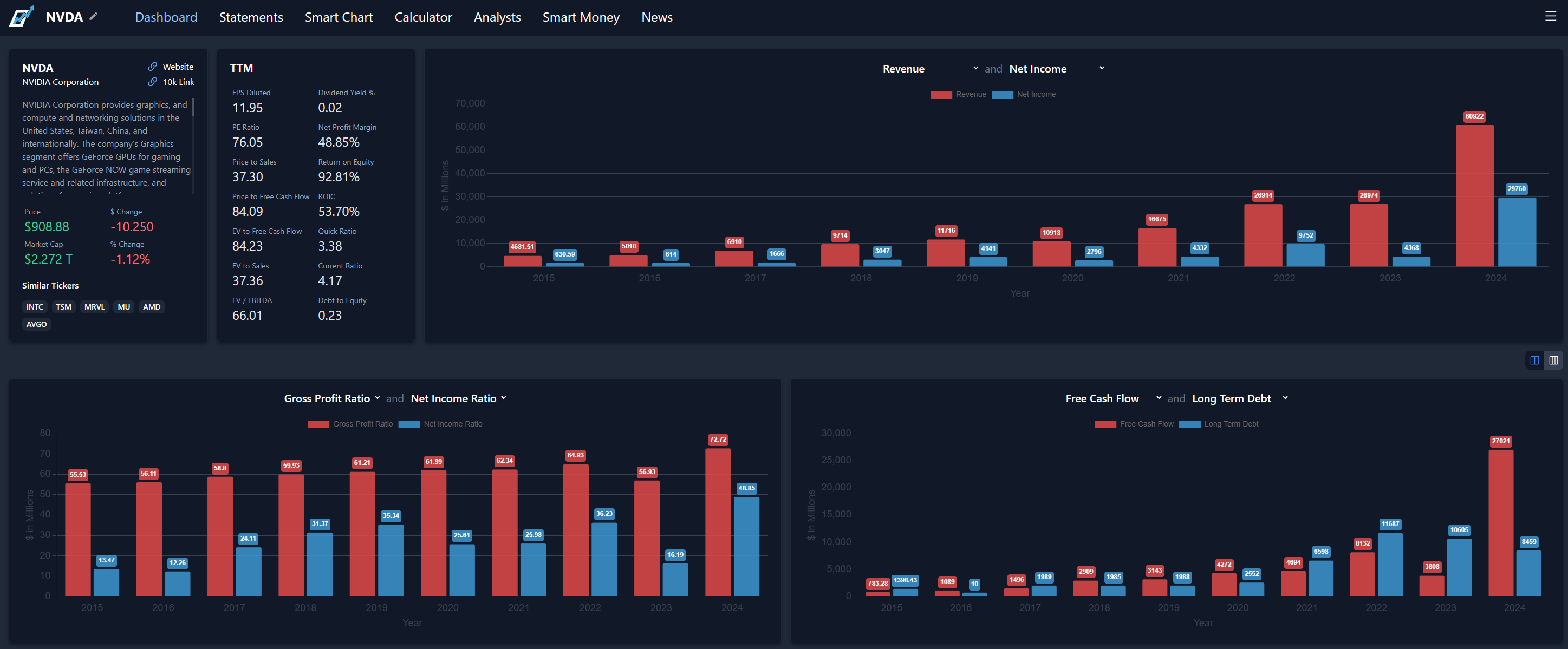Toggle the Net Income legend series
1568x649 pixels.
[x=1024, y=94]
